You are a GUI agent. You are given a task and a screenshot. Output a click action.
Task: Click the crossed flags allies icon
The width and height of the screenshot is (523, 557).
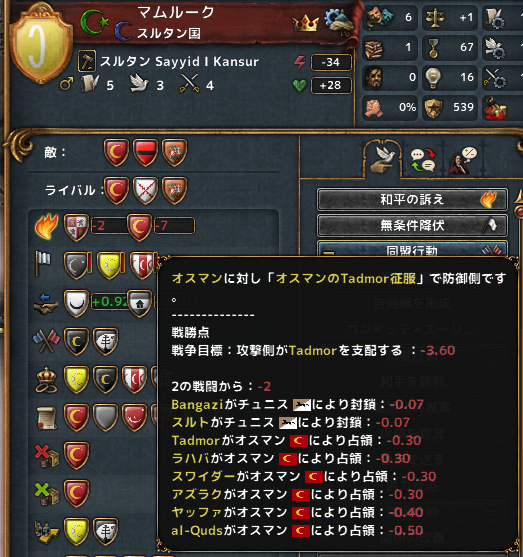coord(46,341)
